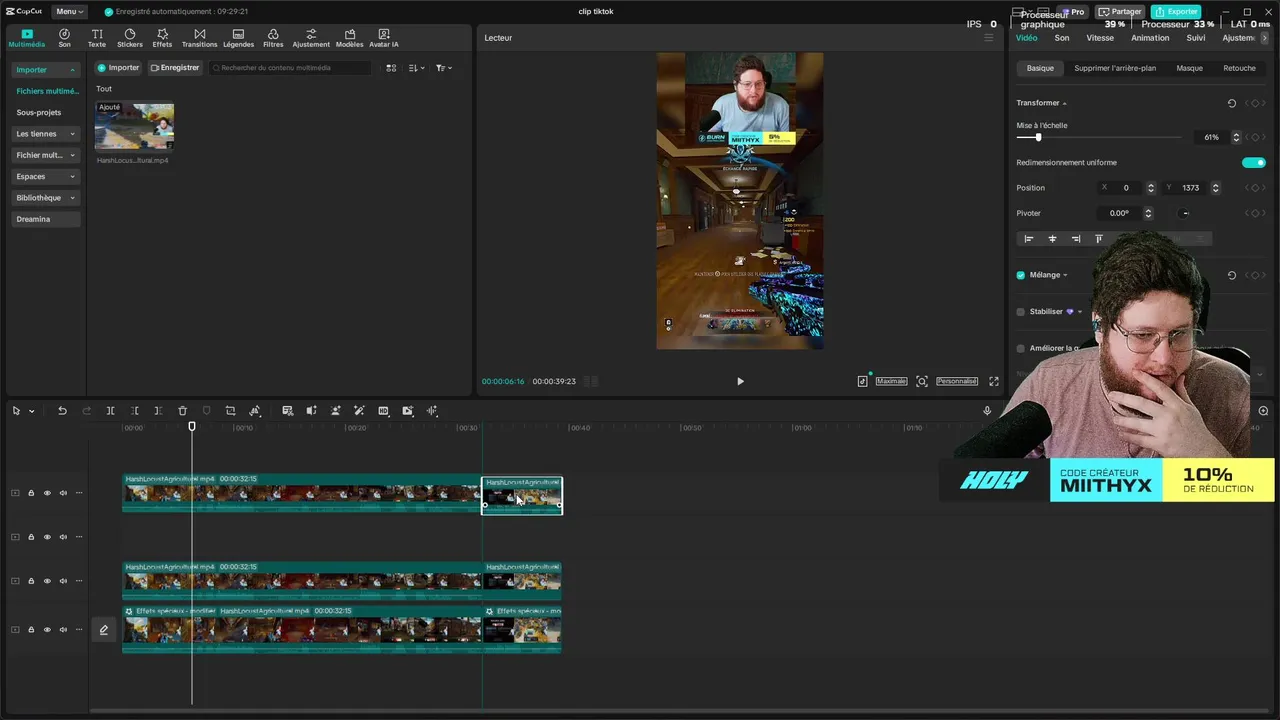Open Supprimer l'arrière-plan sub-tab

point(1115,68)
